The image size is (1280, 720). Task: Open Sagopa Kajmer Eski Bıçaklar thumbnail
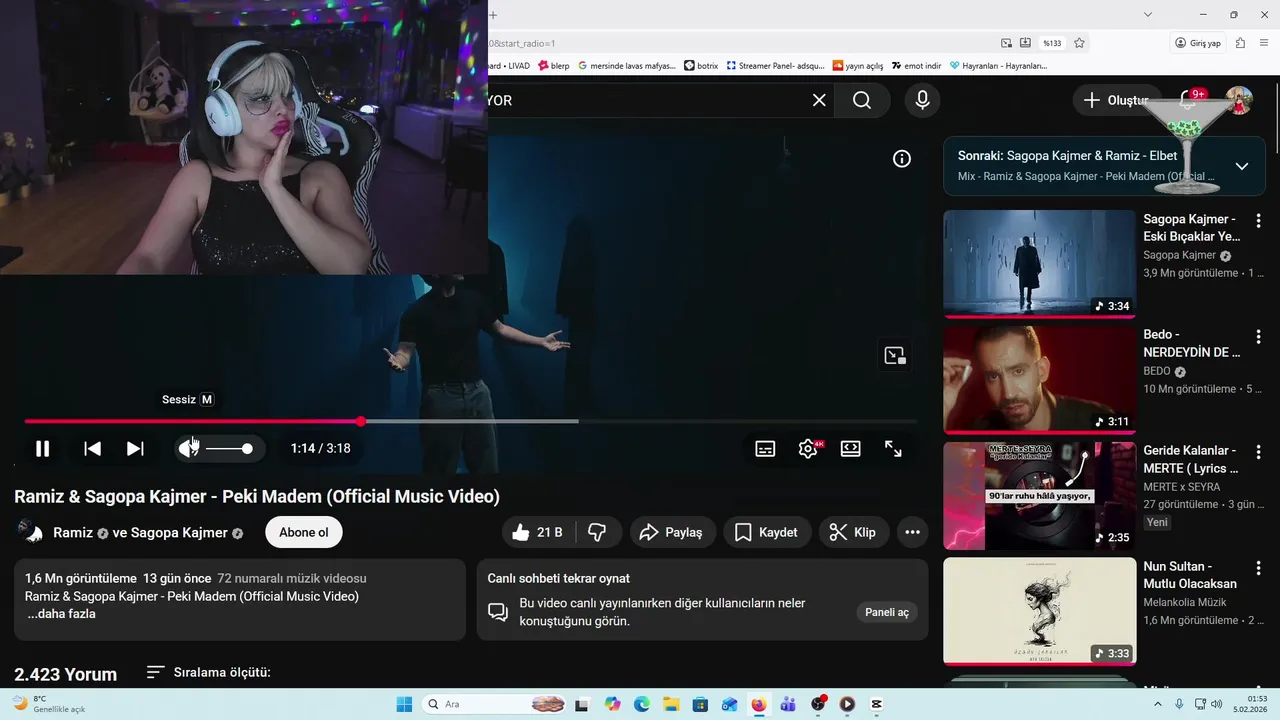1039,264
